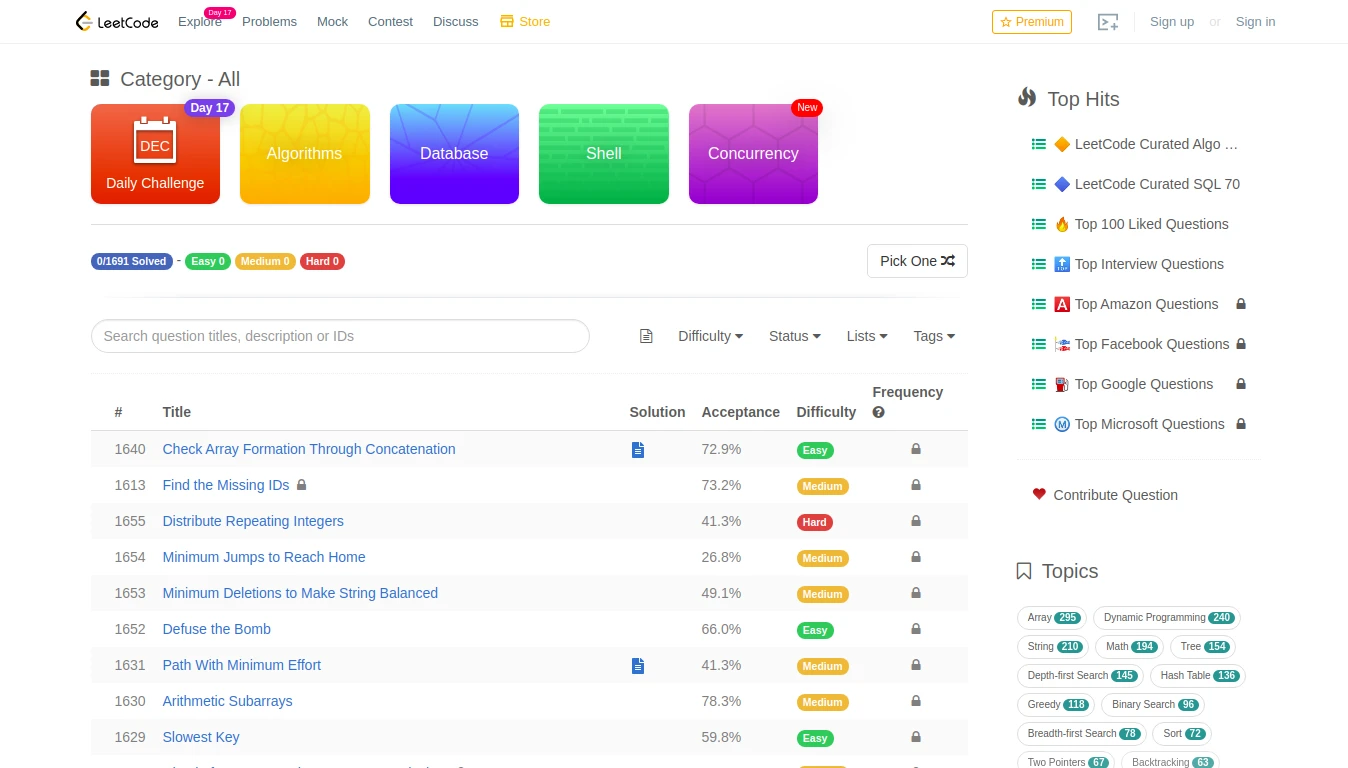This screenshot has height=768, width=1348.
Task: Click the 0/1691 Solved badge
Action: pos(132,261)
